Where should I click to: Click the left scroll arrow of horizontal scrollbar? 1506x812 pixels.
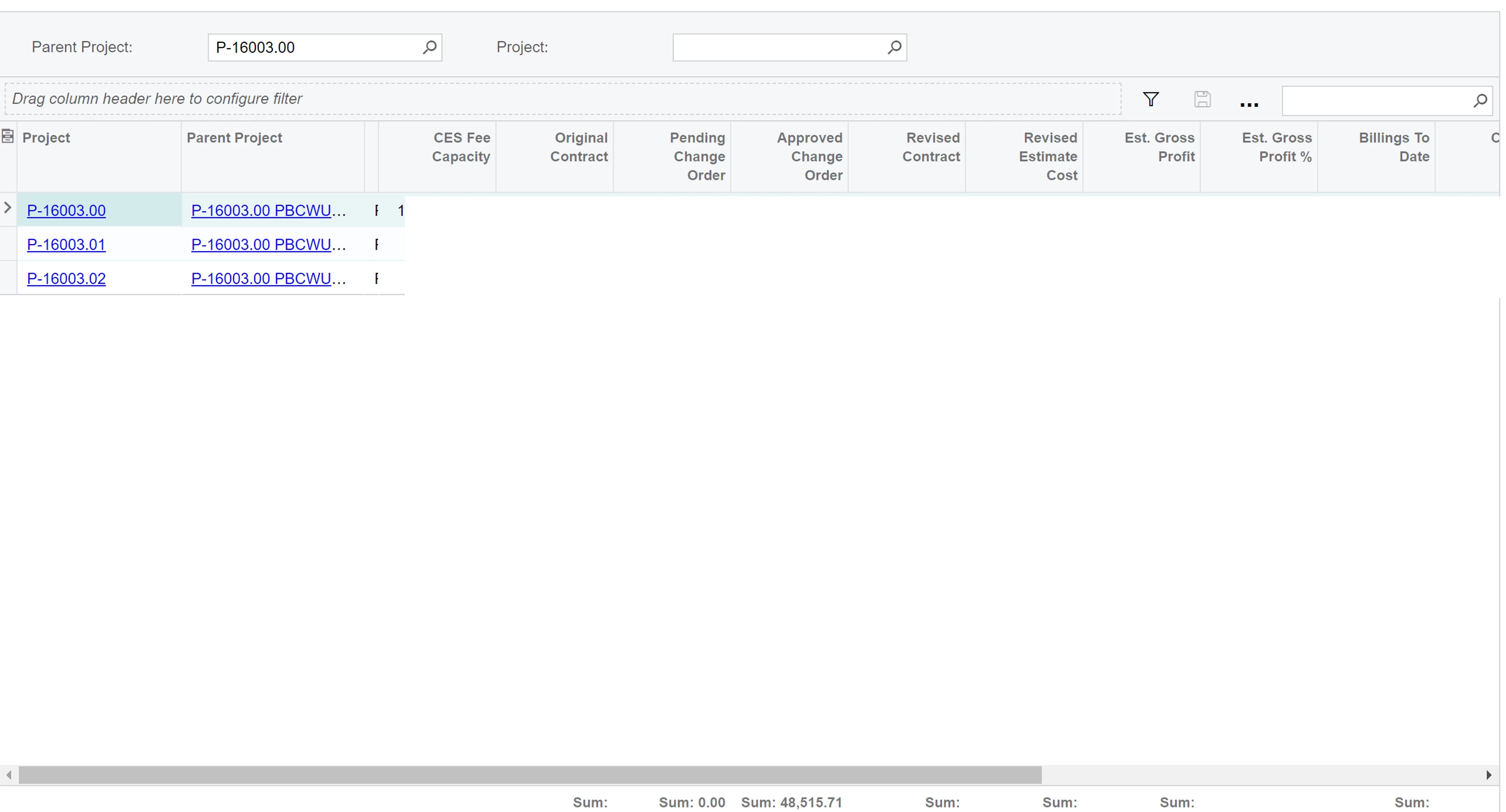9,775
